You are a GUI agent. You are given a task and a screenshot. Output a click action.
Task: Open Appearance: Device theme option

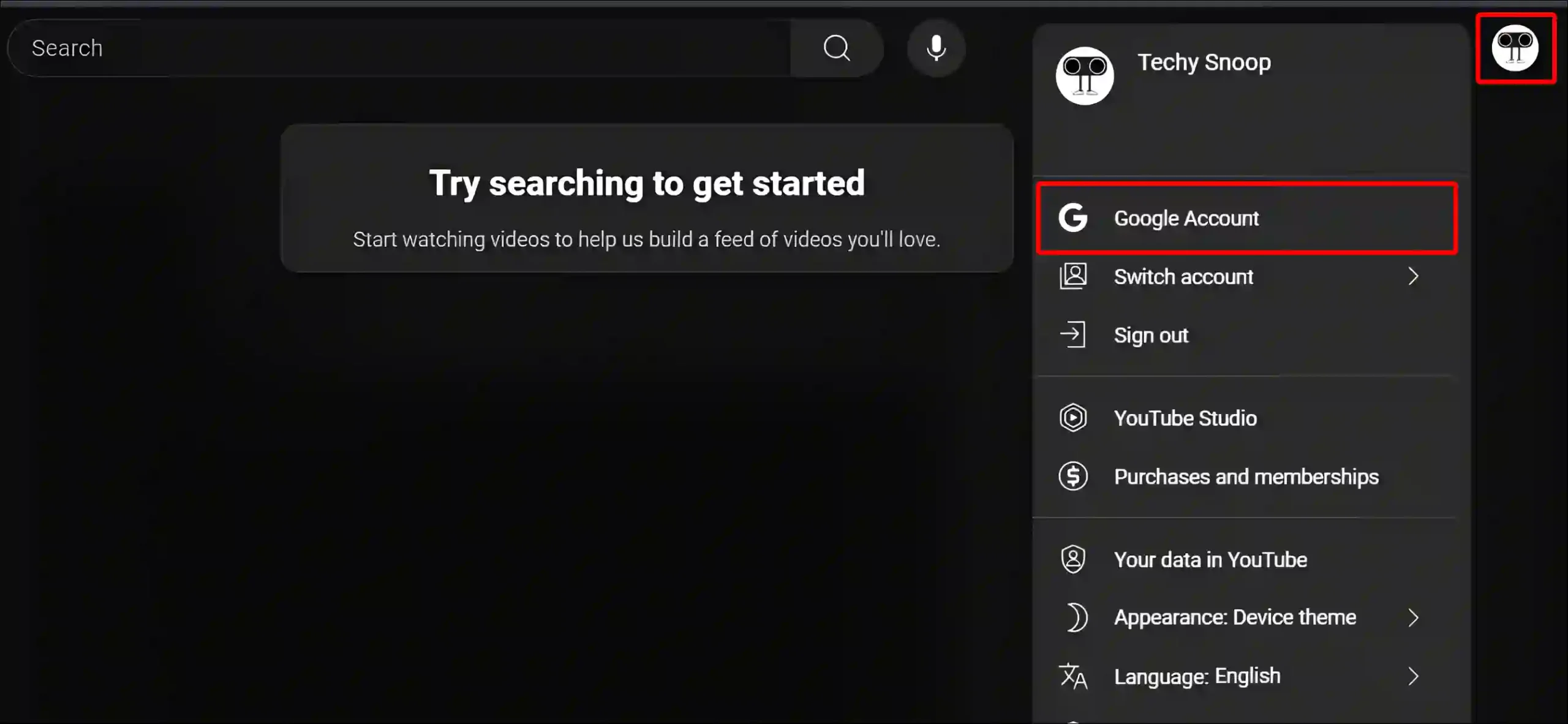point(1246,617)
